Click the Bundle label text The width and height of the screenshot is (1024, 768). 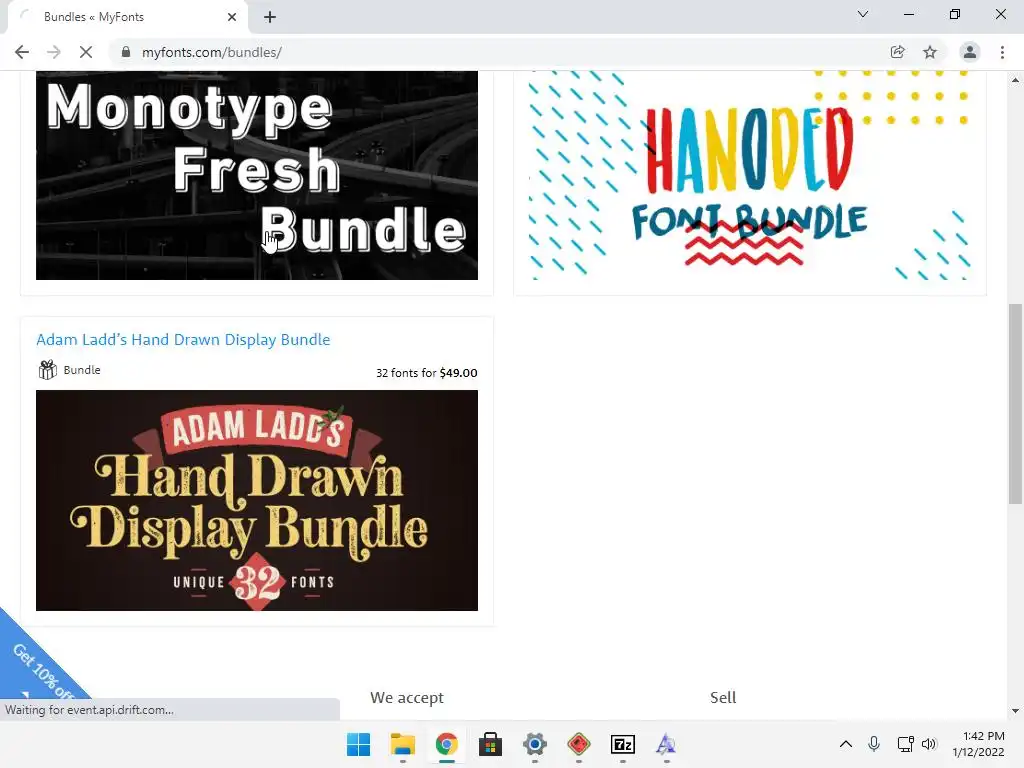point(82,370)
